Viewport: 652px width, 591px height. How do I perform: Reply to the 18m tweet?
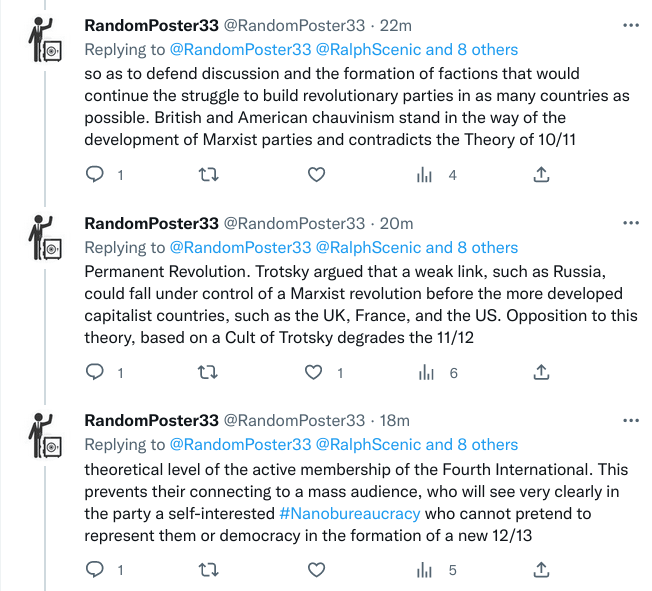(x=95, y=570)
